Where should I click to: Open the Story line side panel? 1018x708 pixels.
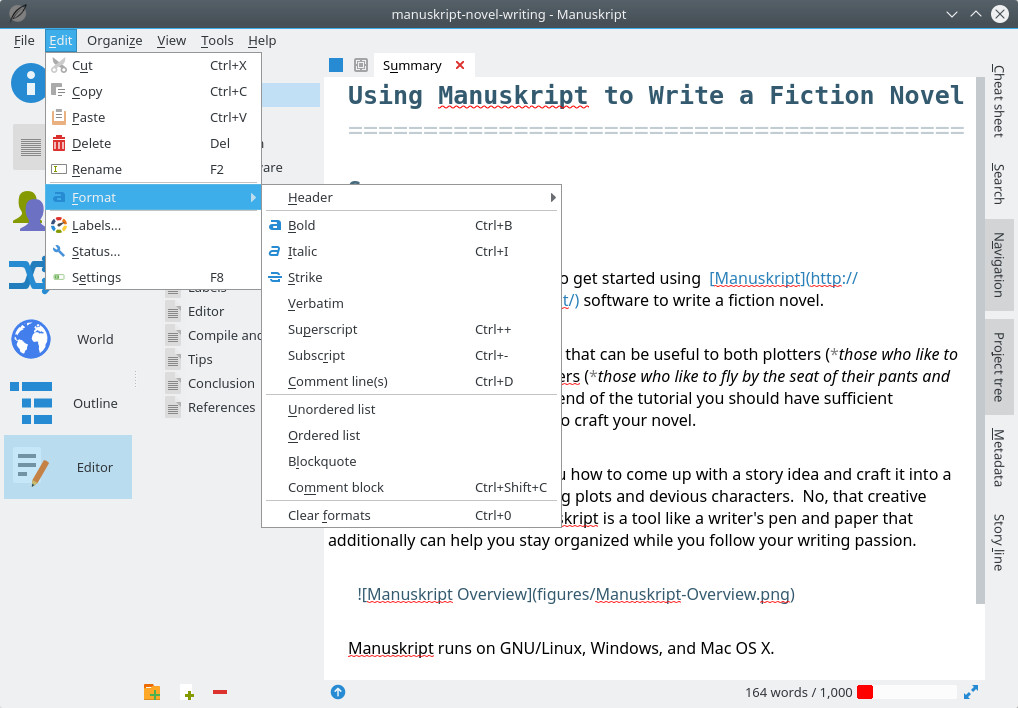click(998, 542)
